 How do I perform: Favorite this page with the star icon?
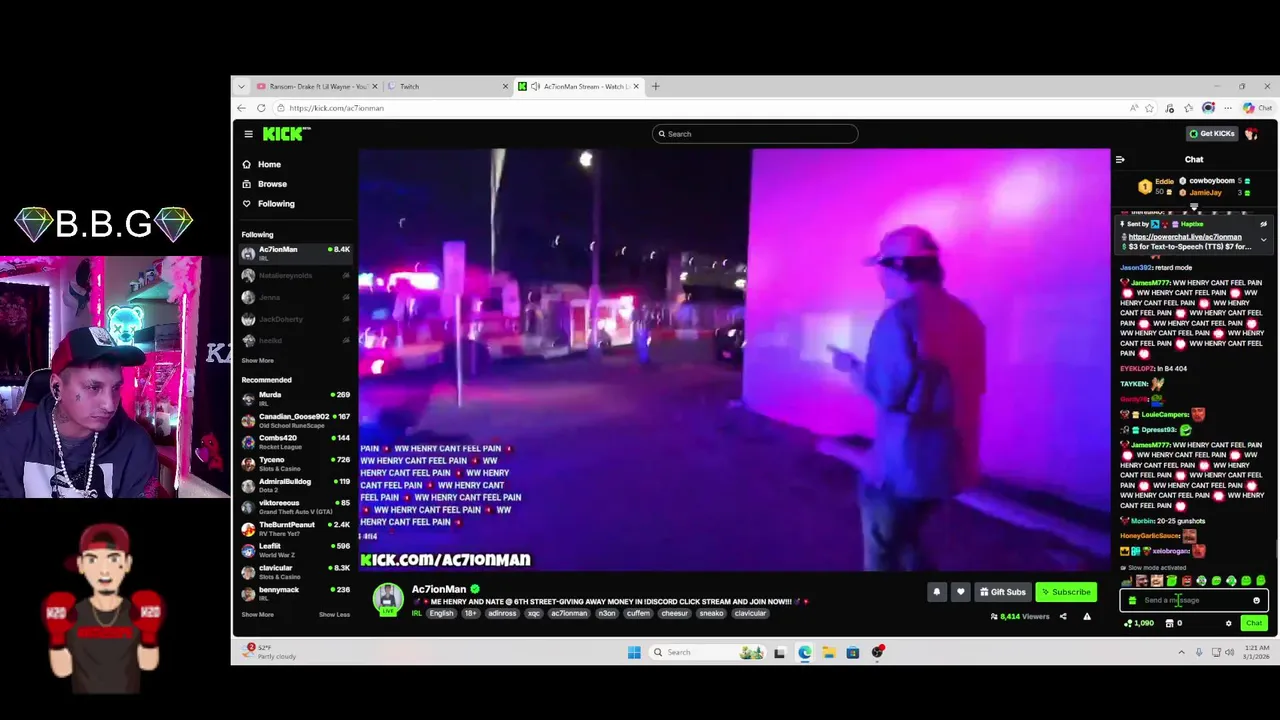click(1149, 108)
